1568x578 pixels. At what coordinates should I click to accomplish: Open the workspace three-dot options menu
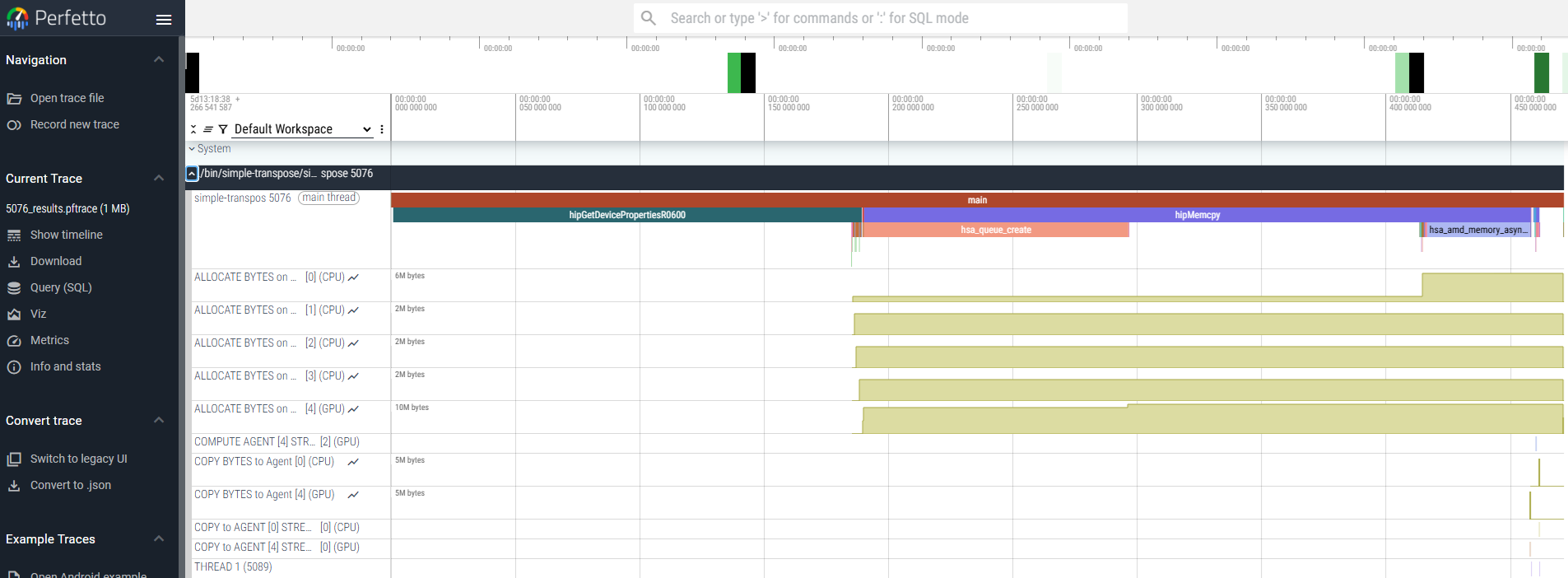click(x=382, y=129)
